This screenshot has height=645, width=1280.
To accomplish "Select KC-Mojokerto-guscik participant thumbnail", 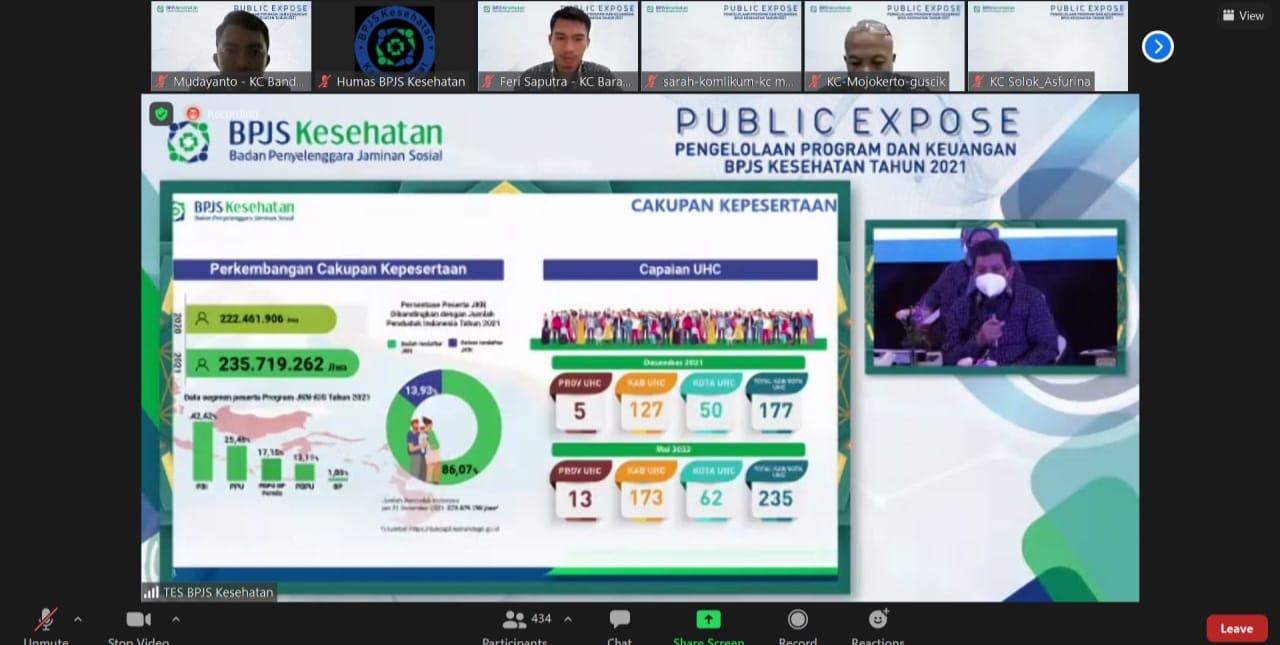I will point(884,46).
